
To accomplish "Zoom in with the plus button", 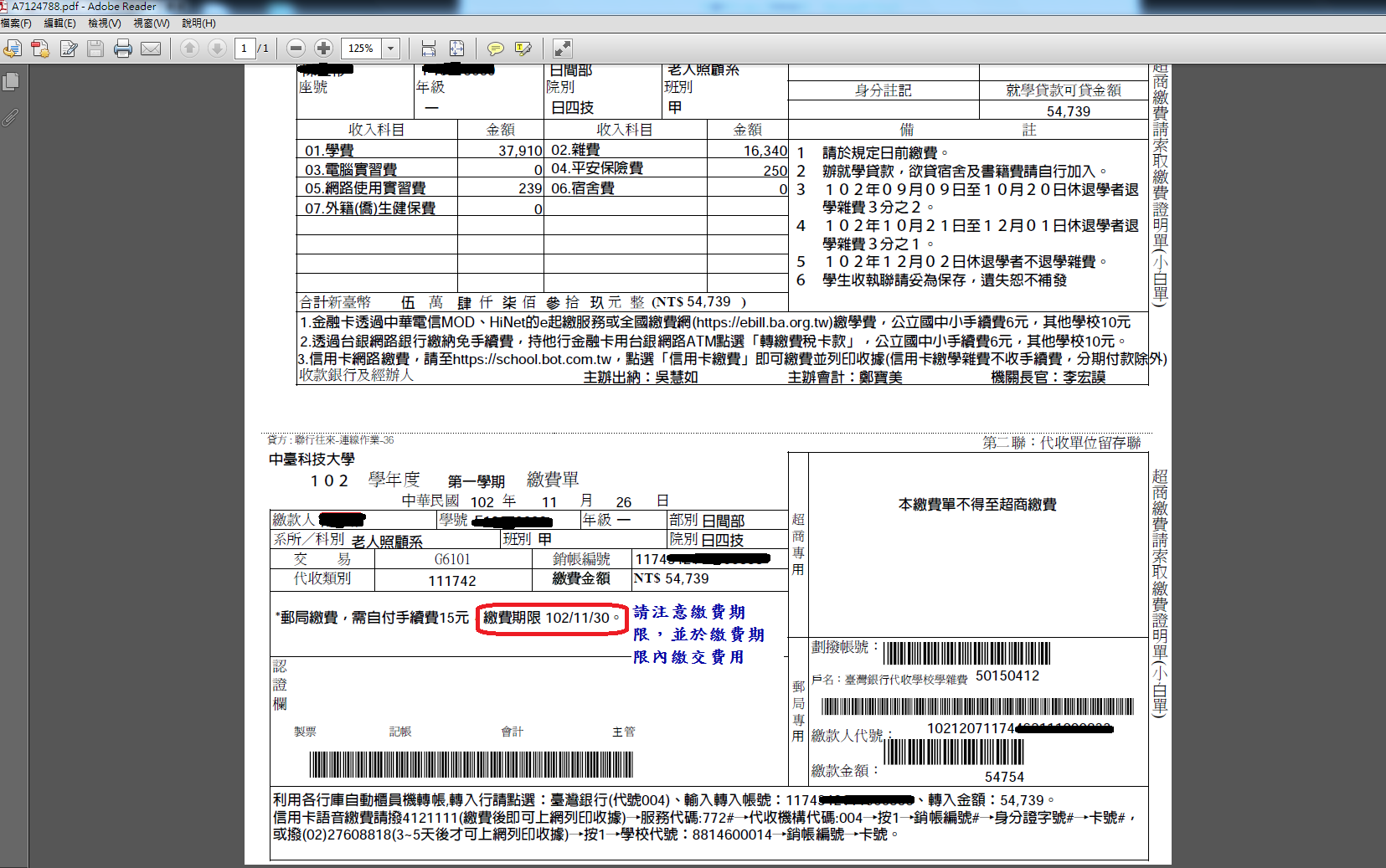I will (324, 49).
